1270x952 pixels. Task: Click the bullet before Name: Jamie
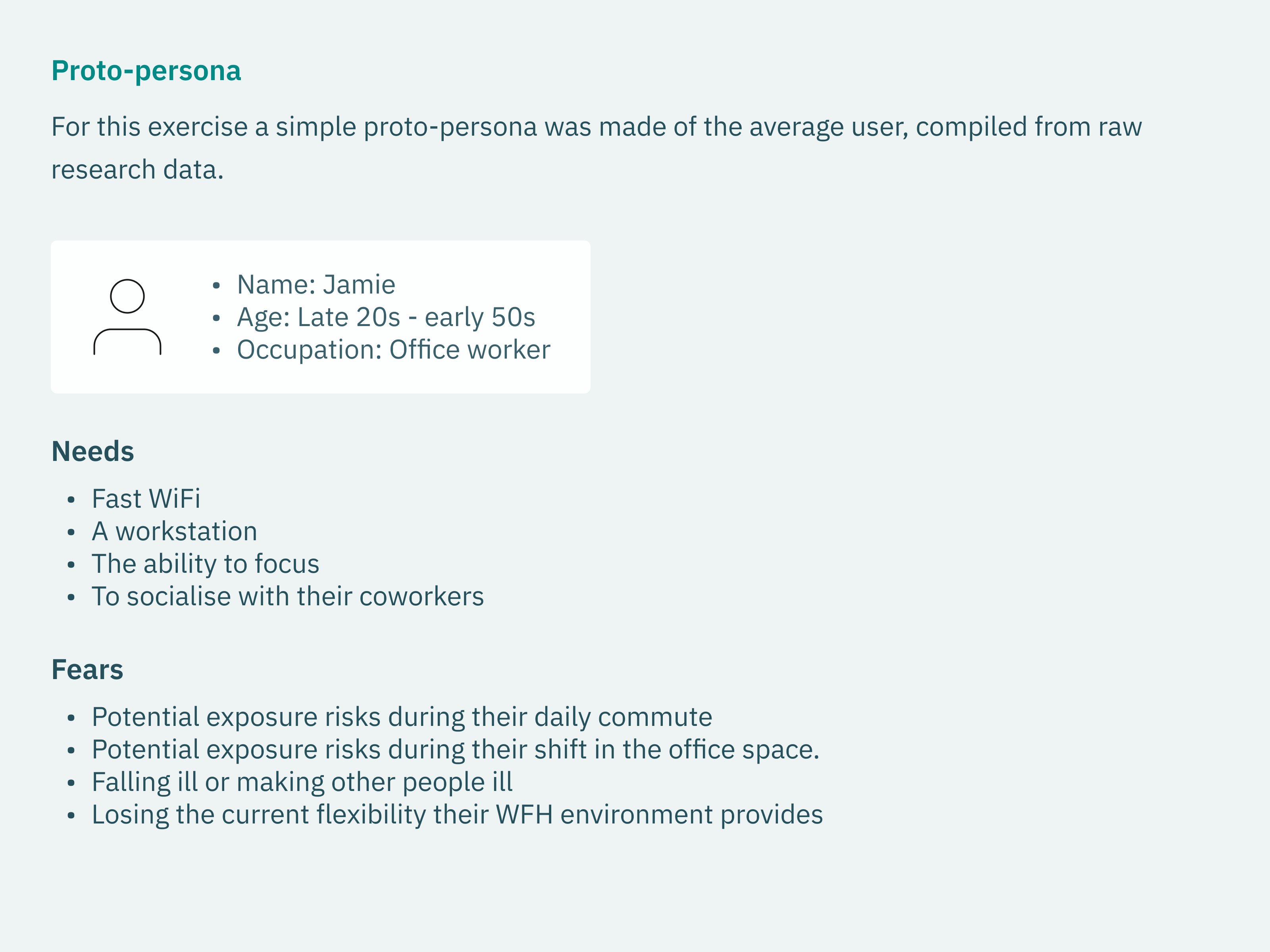pos(216,285)
